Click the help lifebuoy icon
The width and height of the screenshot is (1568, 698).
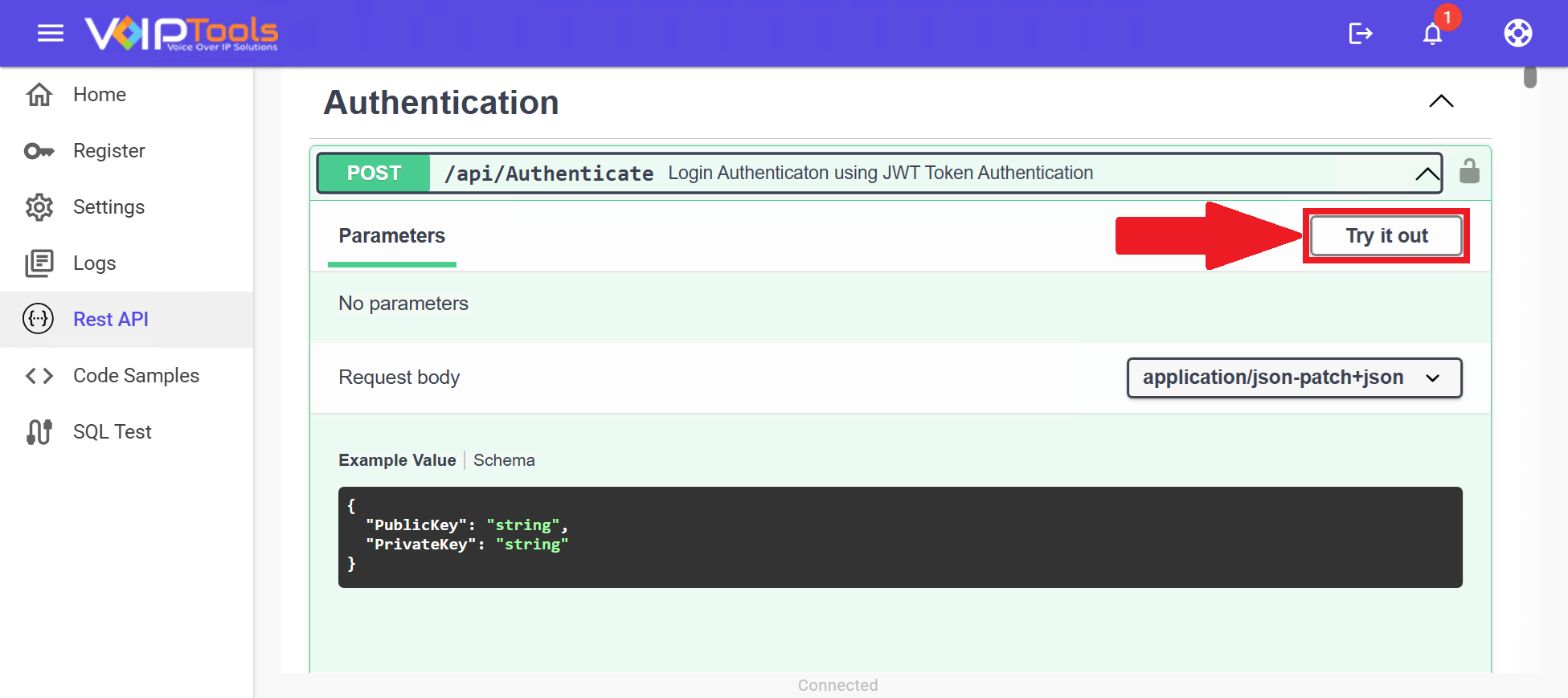coord(1517,33)
